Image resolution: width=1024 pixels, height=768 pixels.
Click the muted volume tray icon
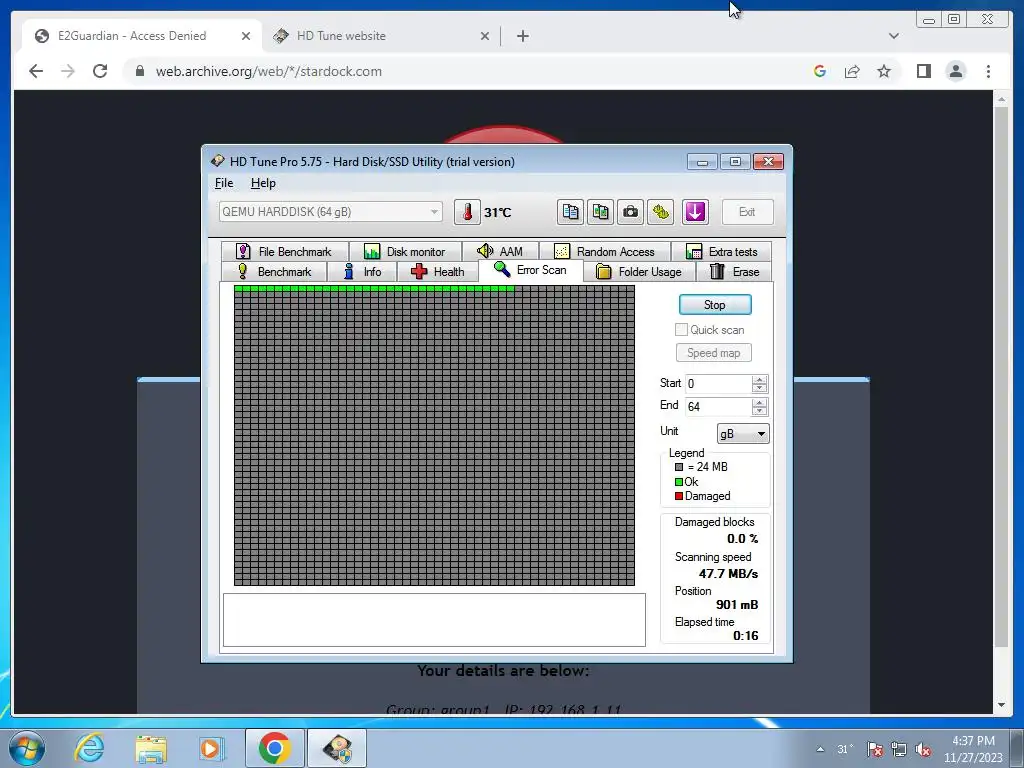(x=923, y=750)
